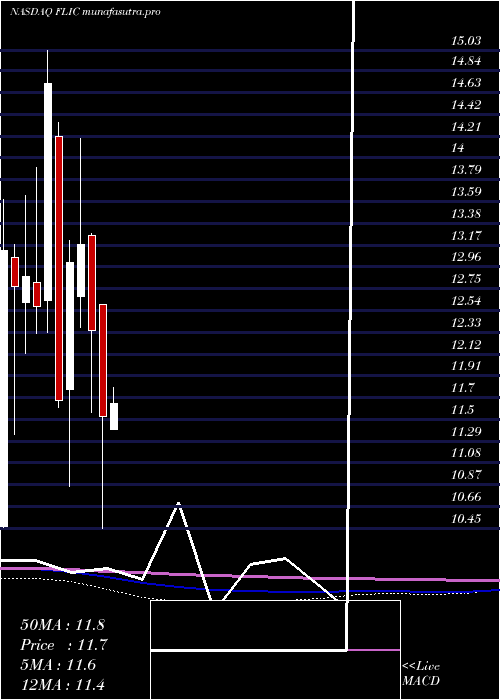
Task: Click the 13.38 price axis label
Action: (x=466, y=214)
